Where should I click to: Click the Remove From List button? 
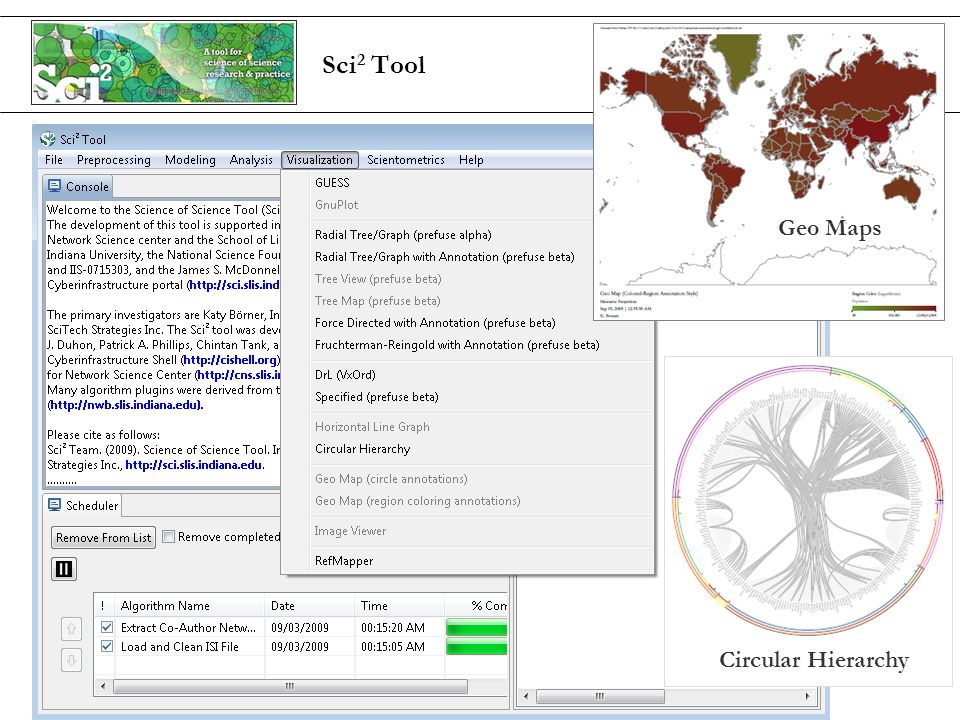103,538
